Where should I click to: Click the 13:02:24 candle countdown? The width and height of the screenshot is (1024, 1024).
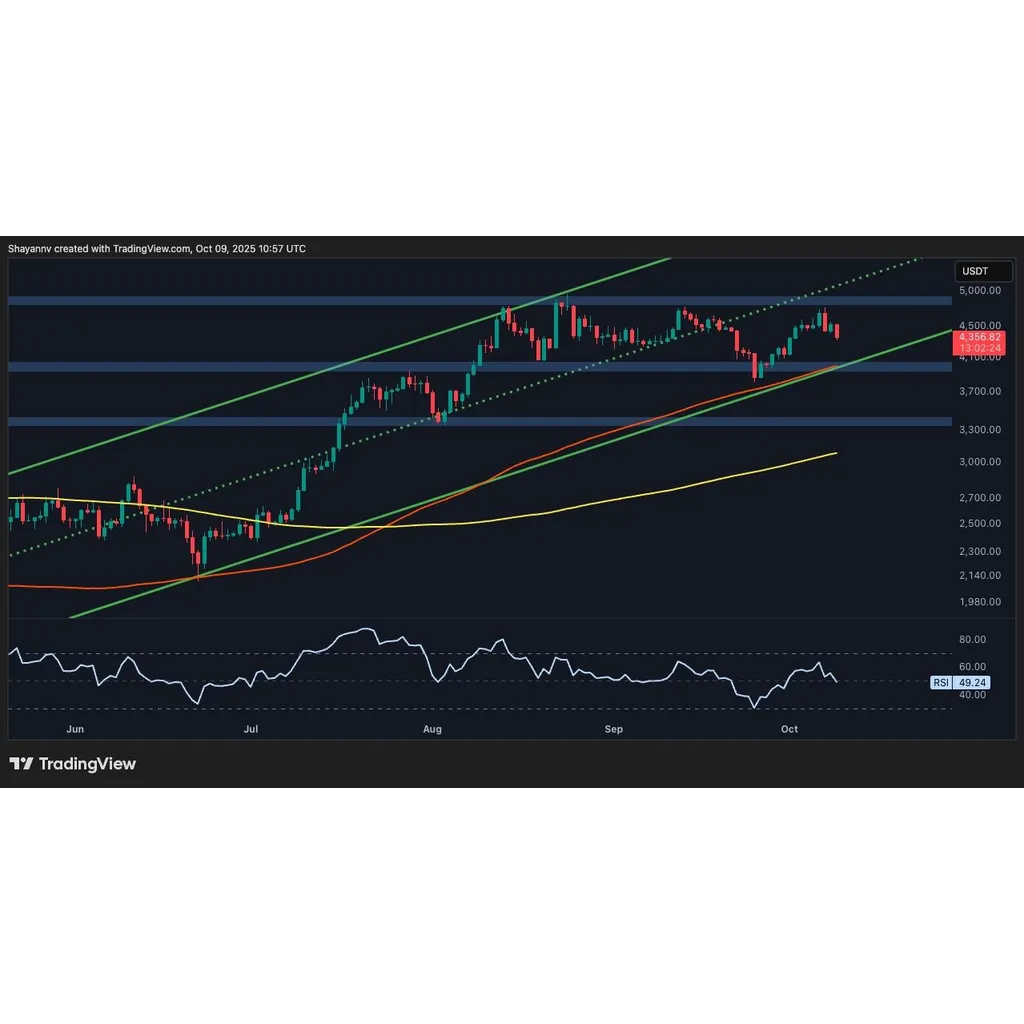pyautogui.click(x=979, y=348)
